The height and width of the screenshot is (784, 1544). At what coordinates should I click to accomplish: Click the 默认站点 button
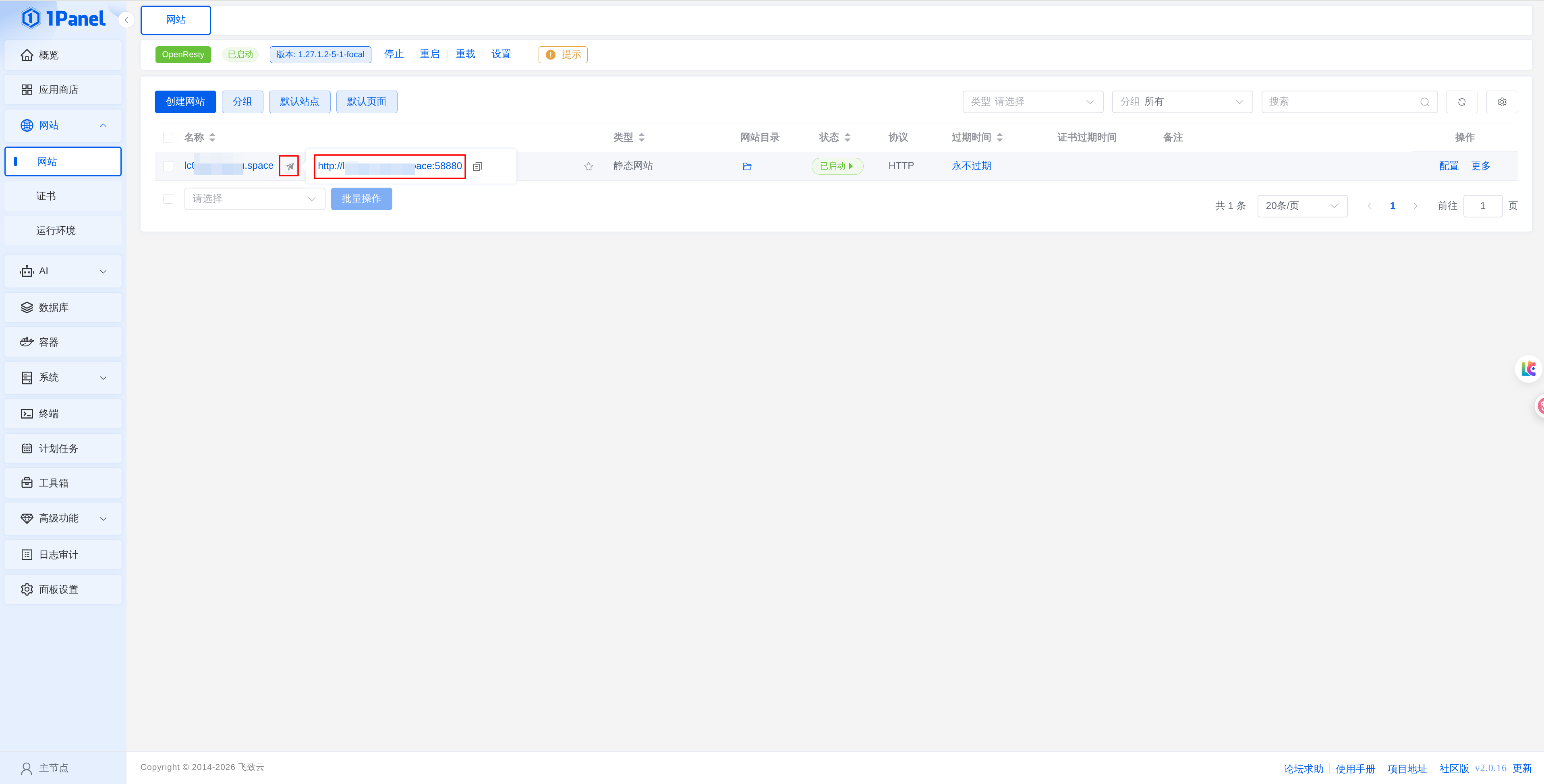pyautogui.click(x=300, y=102)
